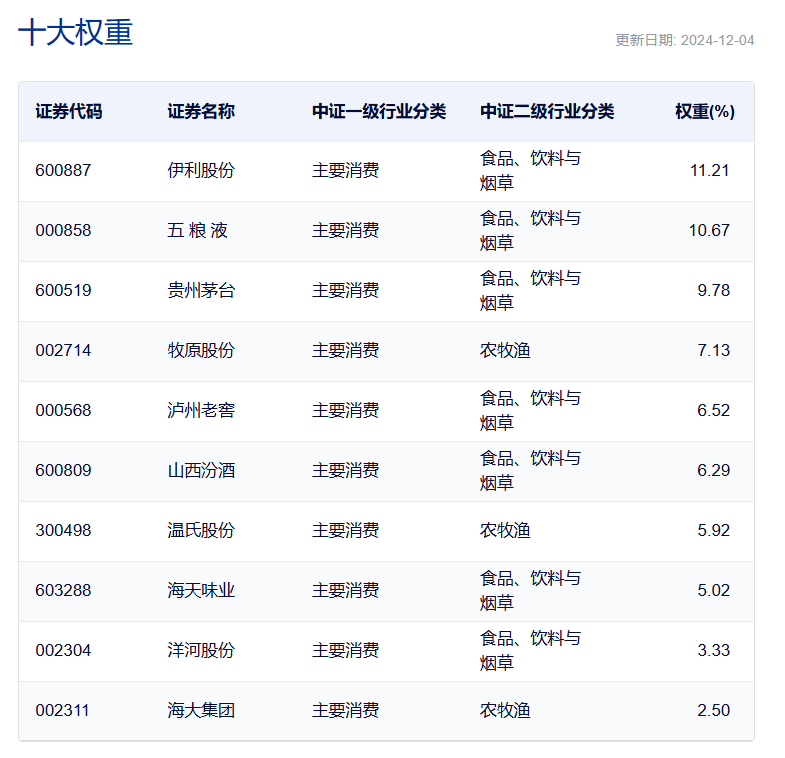
Task: Click weight value 6.52
Action: [713, 411]
